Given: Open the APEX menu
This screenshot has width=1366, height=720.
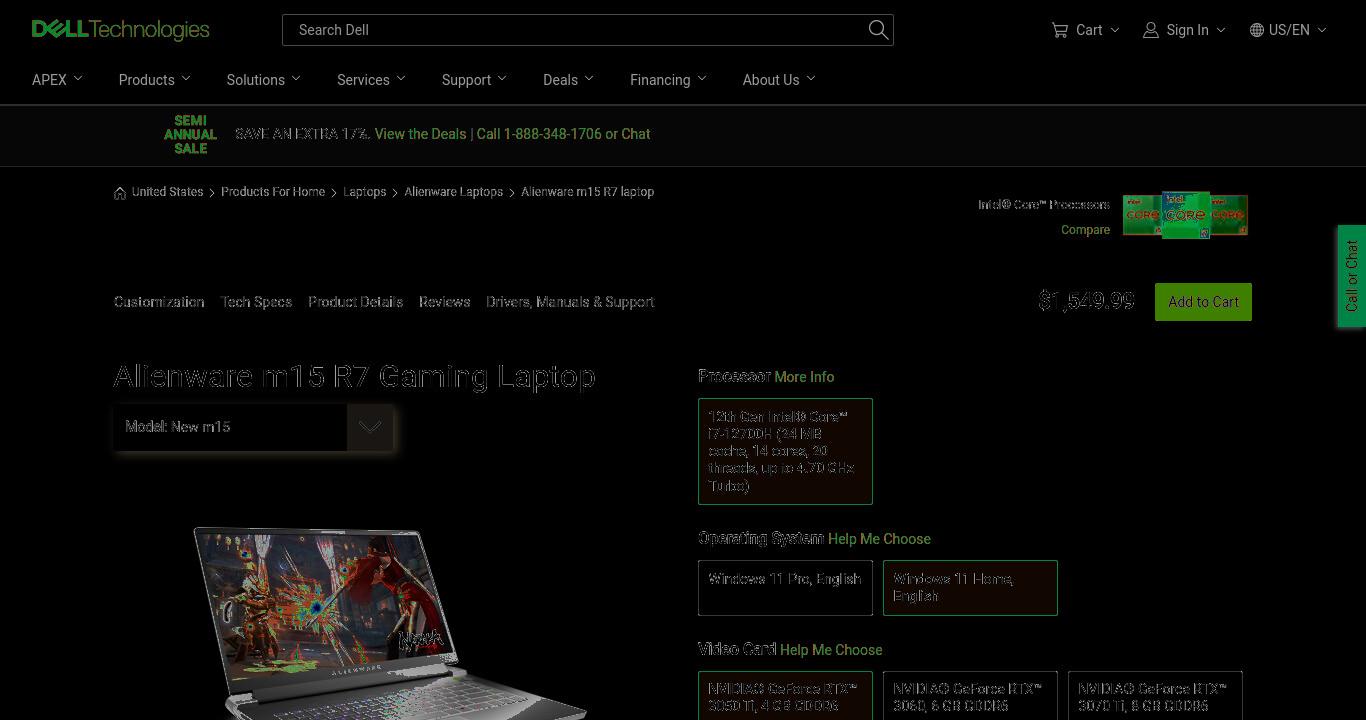Looking at the screenshot, I should 57,80.
